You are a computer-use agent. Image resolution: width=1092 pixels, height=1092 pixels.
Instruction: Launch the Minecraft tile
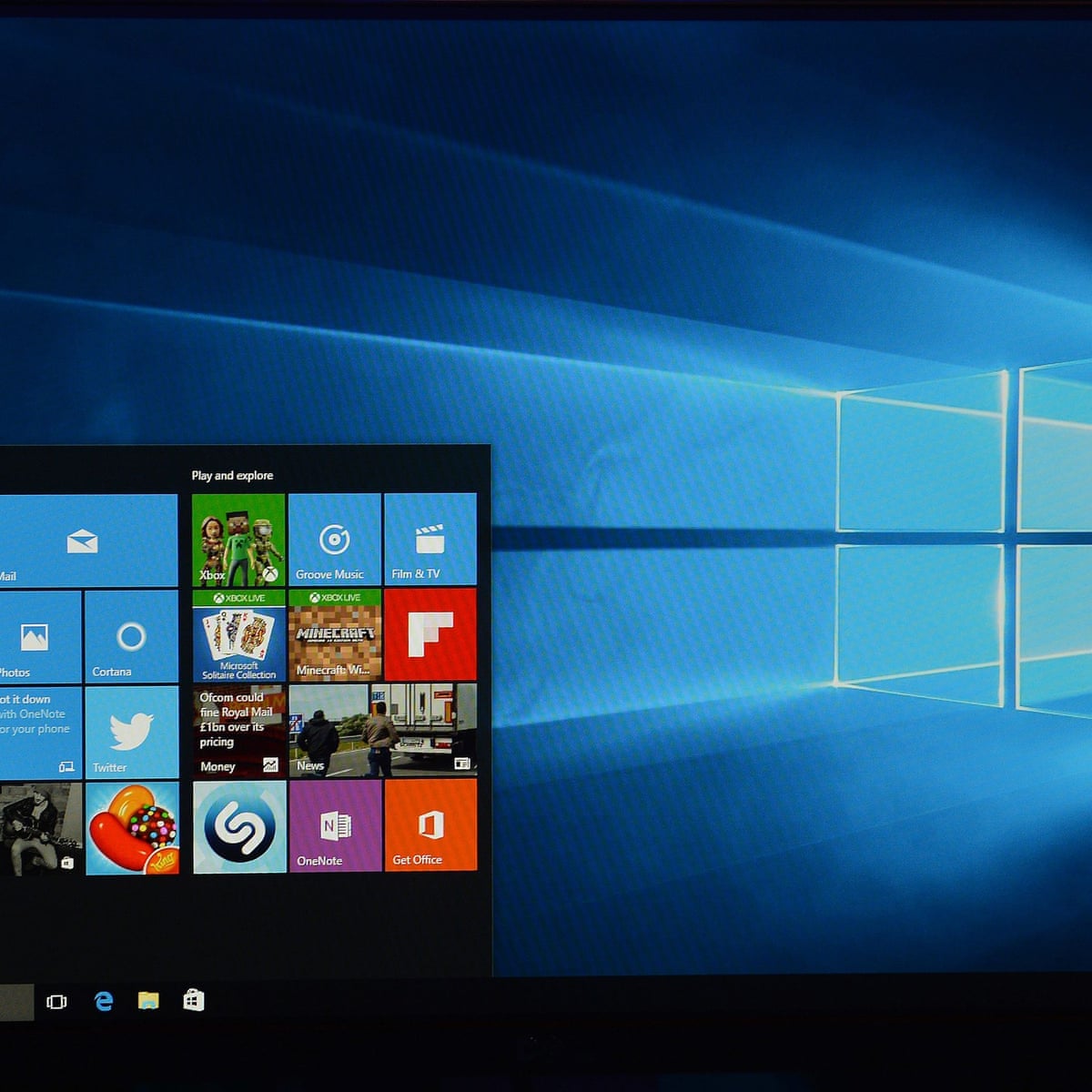point(334,635)
